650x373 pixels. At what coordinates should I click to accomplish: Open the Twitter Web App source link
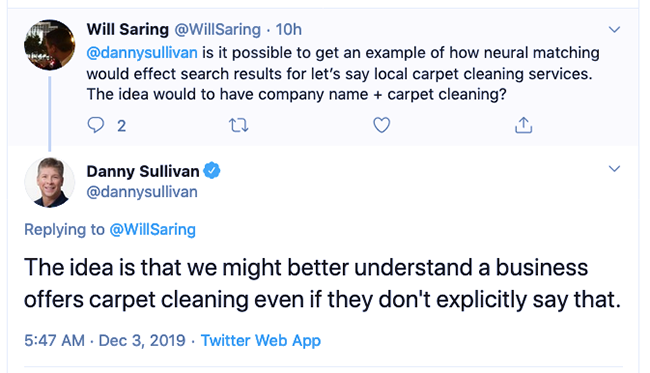[261, 340]
